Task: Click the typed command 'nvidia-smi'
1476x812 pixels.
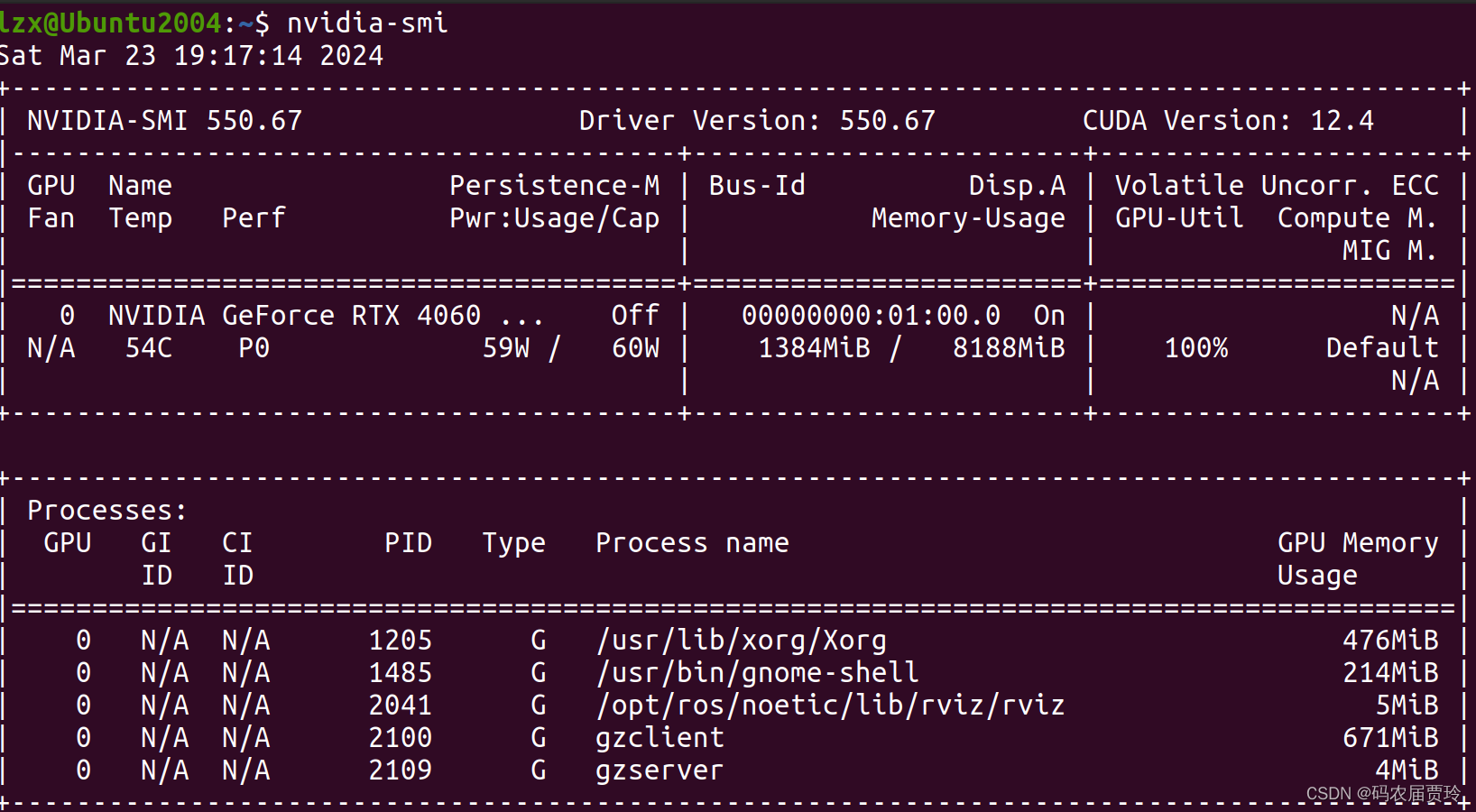Action: pyautogui.click(x=367, y=23)
